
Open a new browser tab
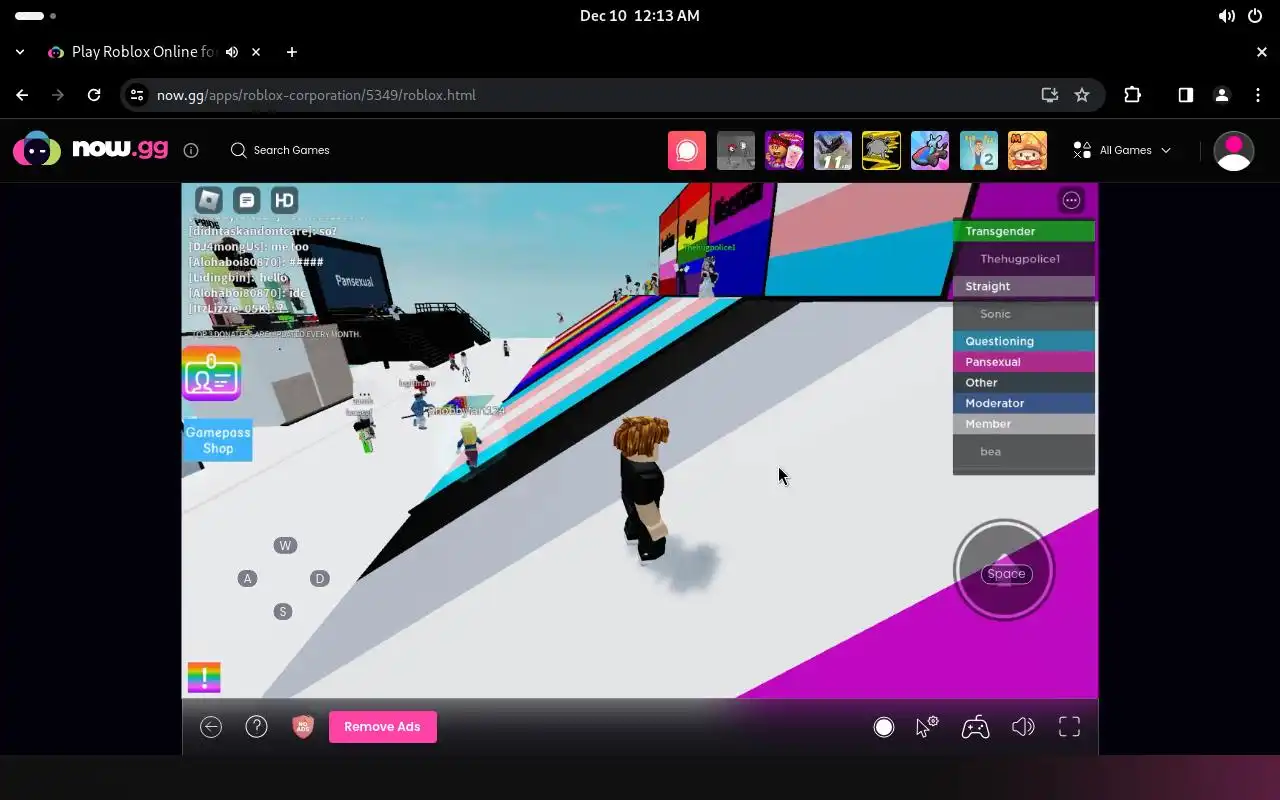pos(292,52)
